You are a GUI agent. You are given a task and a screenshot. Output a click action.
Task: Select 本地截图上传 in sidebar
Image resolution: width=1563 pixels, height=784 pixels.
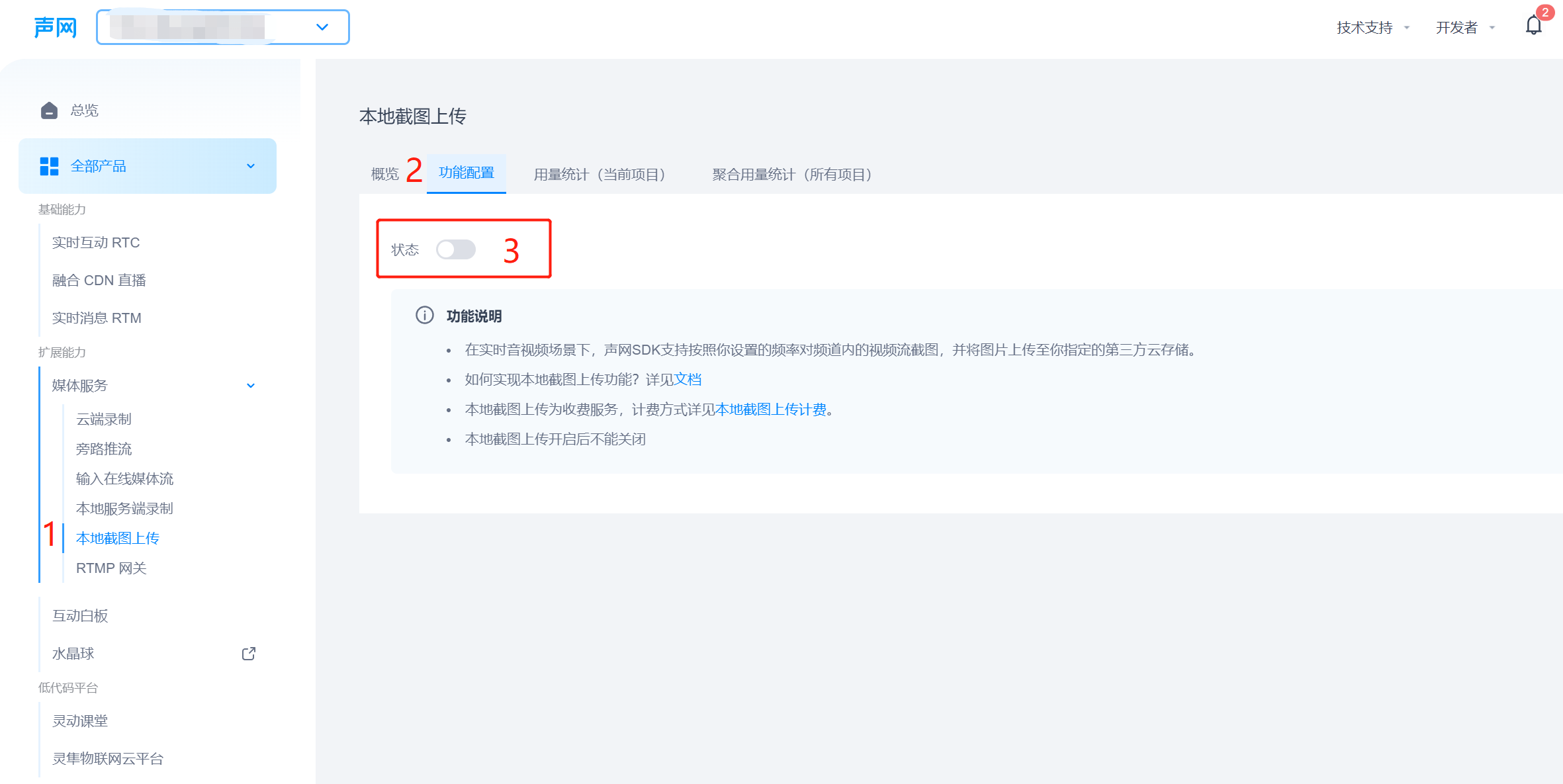(118, 539)
